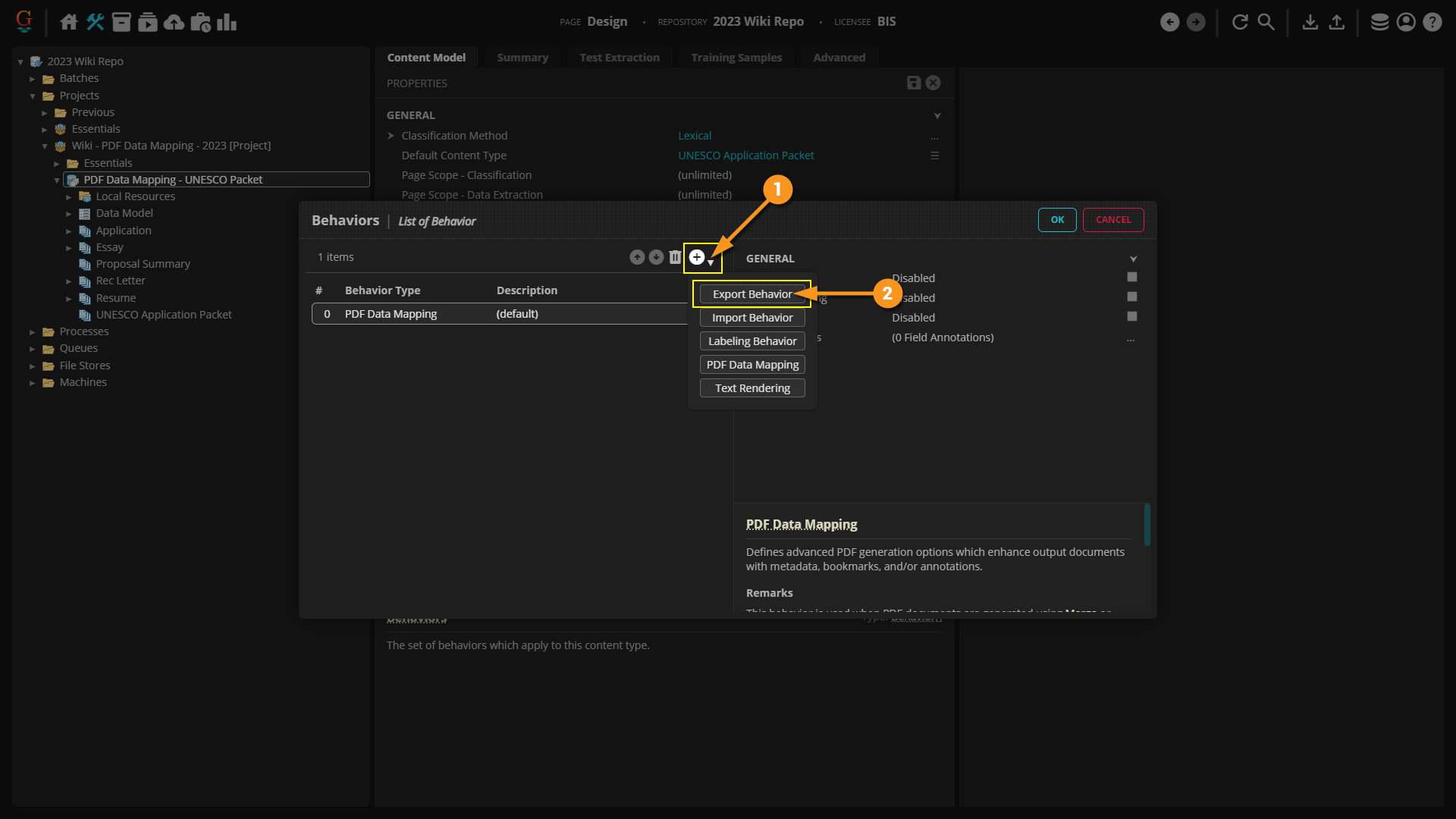The width and height of the screenshot is (1456, 819).
Task: Collapse the Projects folder in tree
Action: point(33,96)
